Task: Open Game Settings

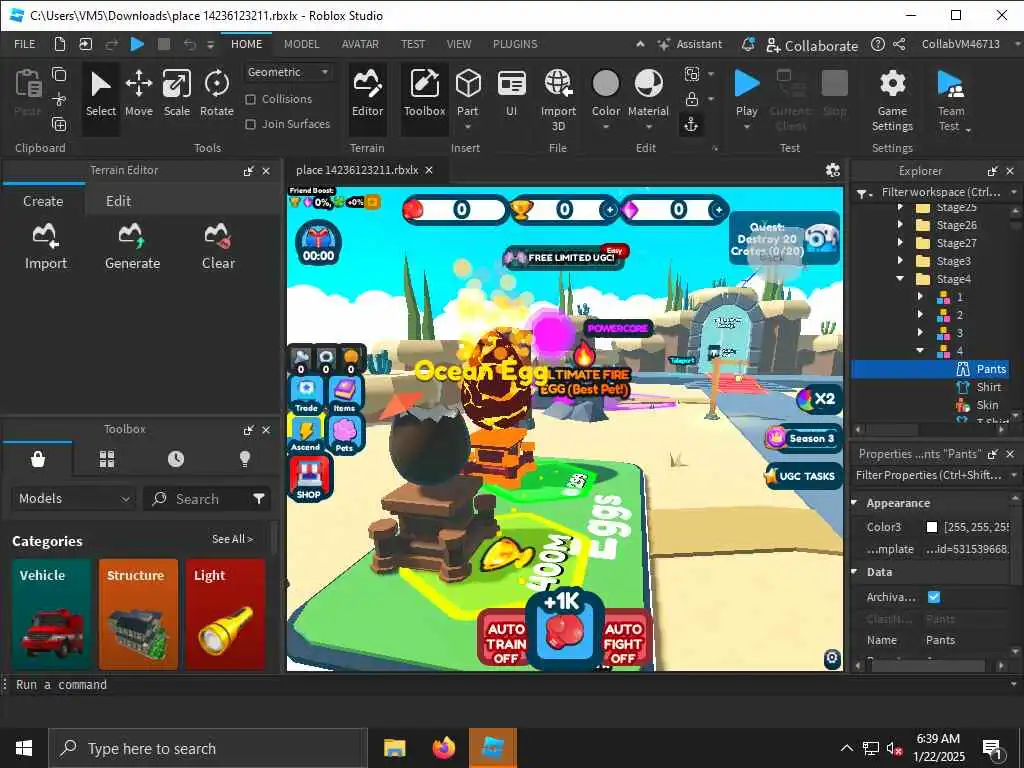Action: [x=892, y=99]
